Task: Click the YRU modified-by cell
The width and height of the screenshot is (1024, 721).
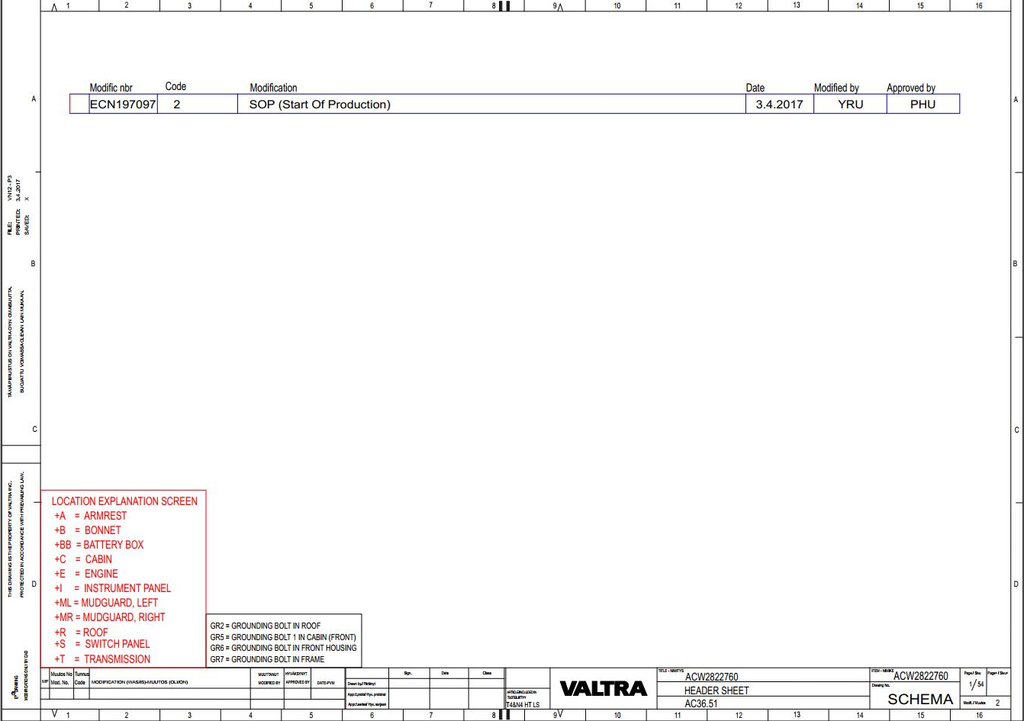Action: tap(850, 104)
